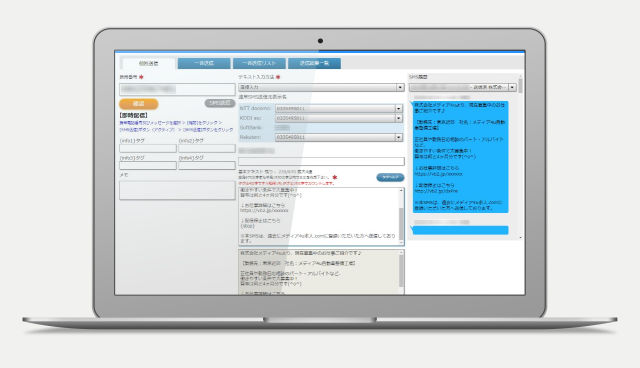Click the wide input field below the carrier table

(x=321, y=162)
